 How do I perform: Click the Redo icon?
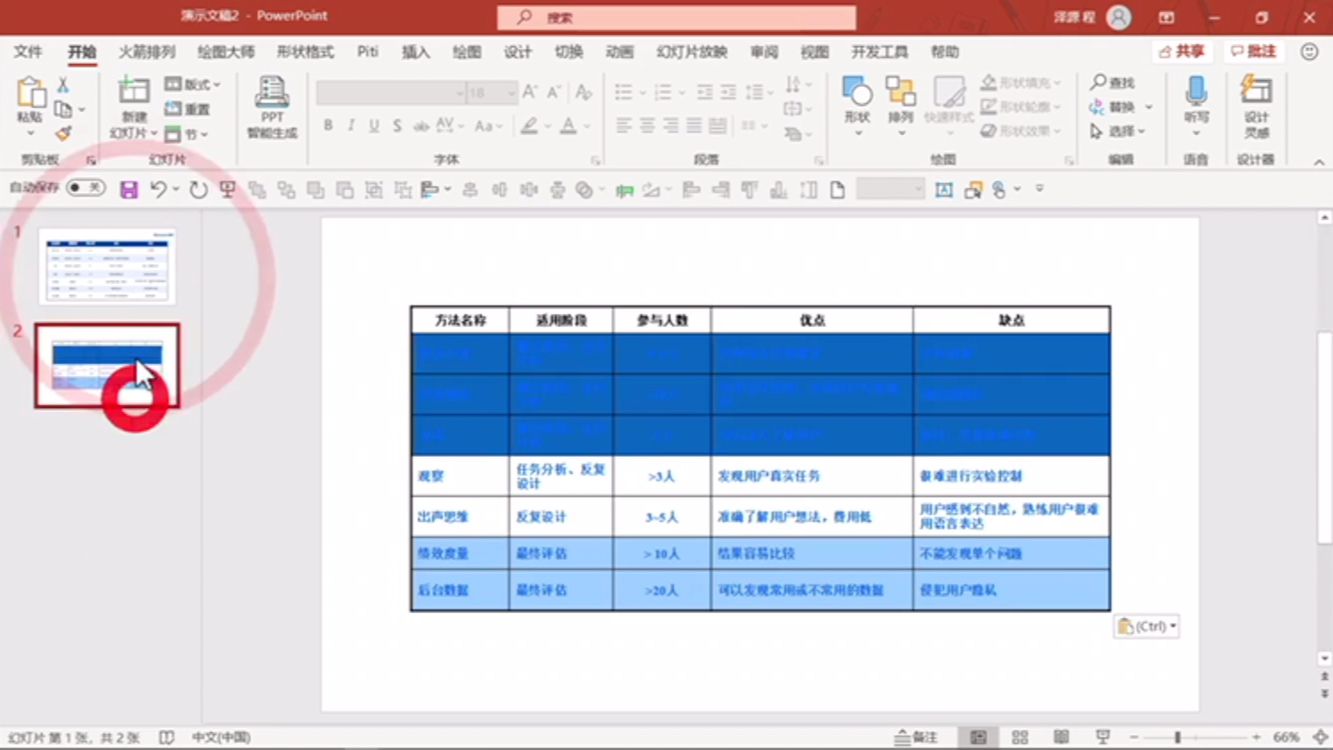[198, 189]
